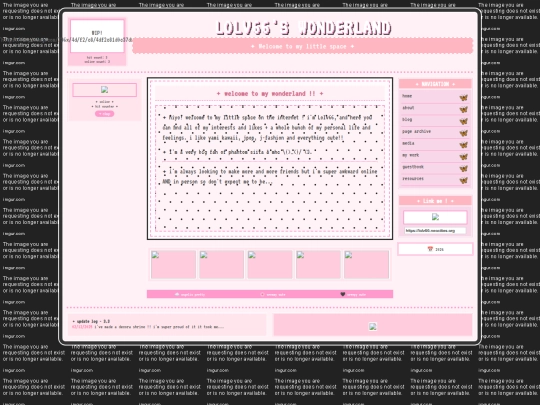This screenshot has height=405, width=540.
Task: Select the heart style option on the pink bar
Action: point(353,294)
